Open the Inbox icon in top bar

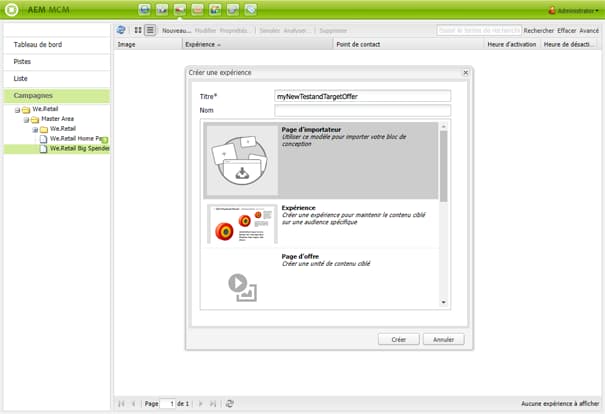point(198,9)
